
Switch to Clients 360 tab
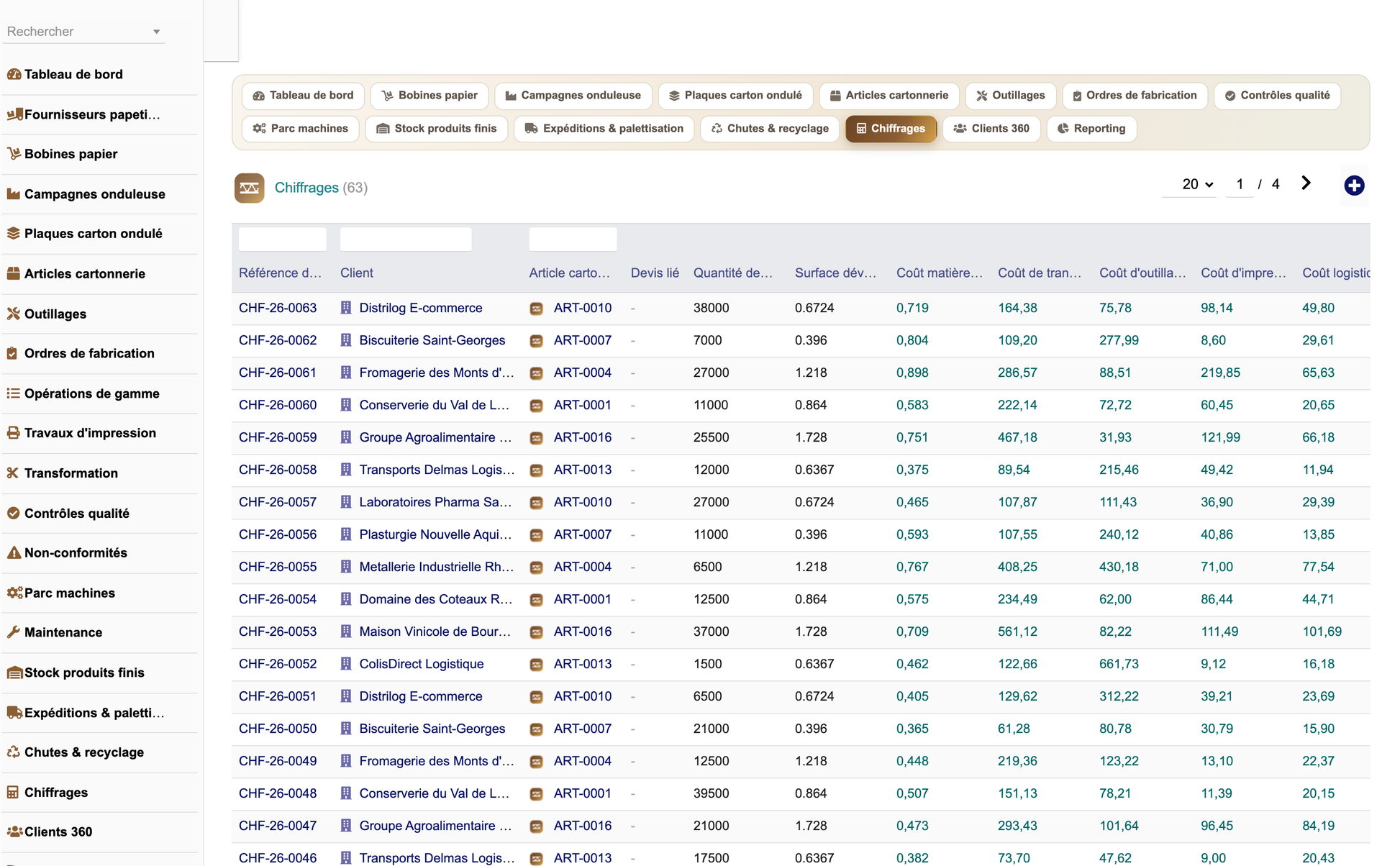coord(991,129)
